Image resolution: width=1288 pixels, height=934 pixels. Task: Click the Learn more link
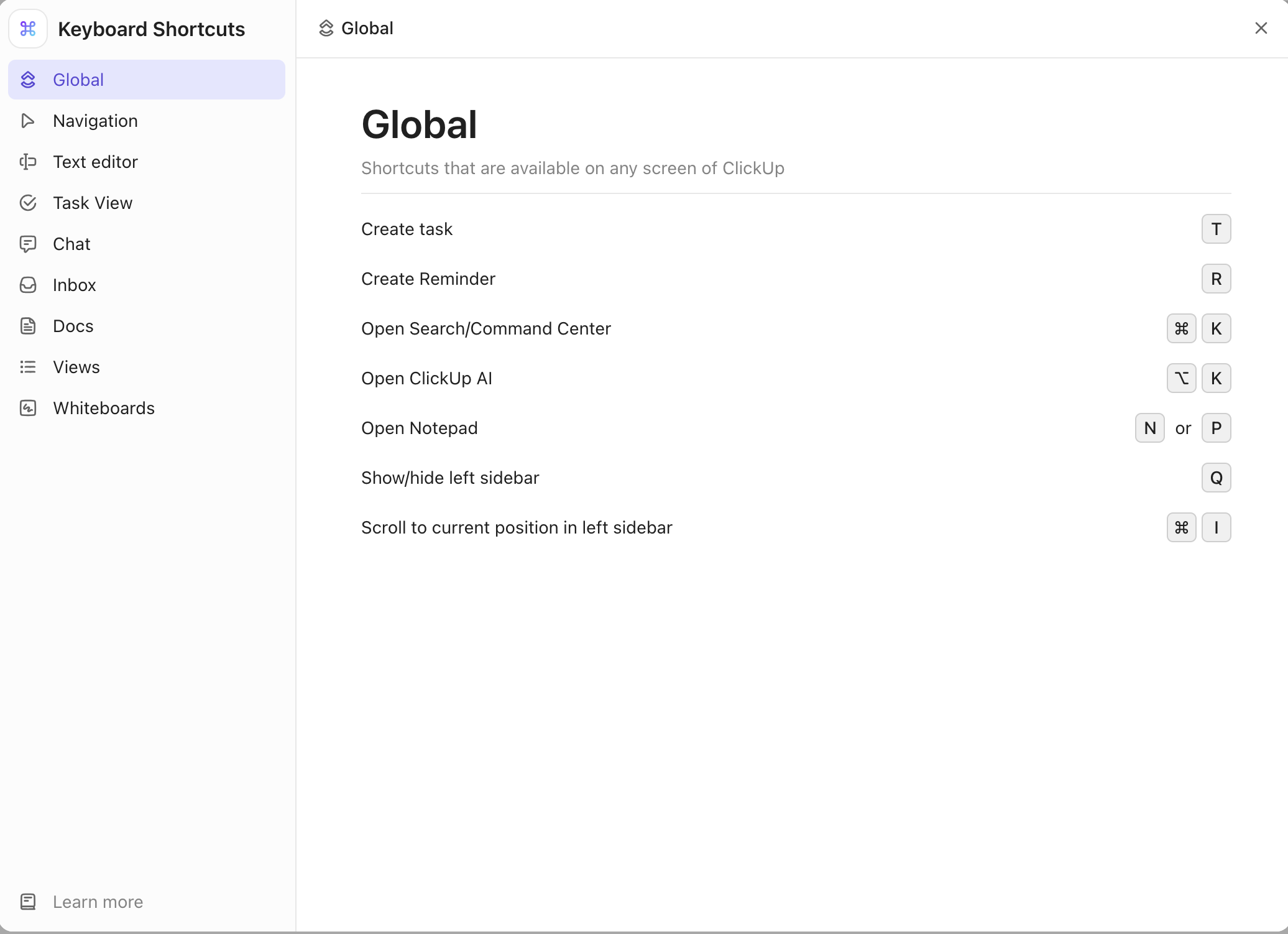[98, 902]
